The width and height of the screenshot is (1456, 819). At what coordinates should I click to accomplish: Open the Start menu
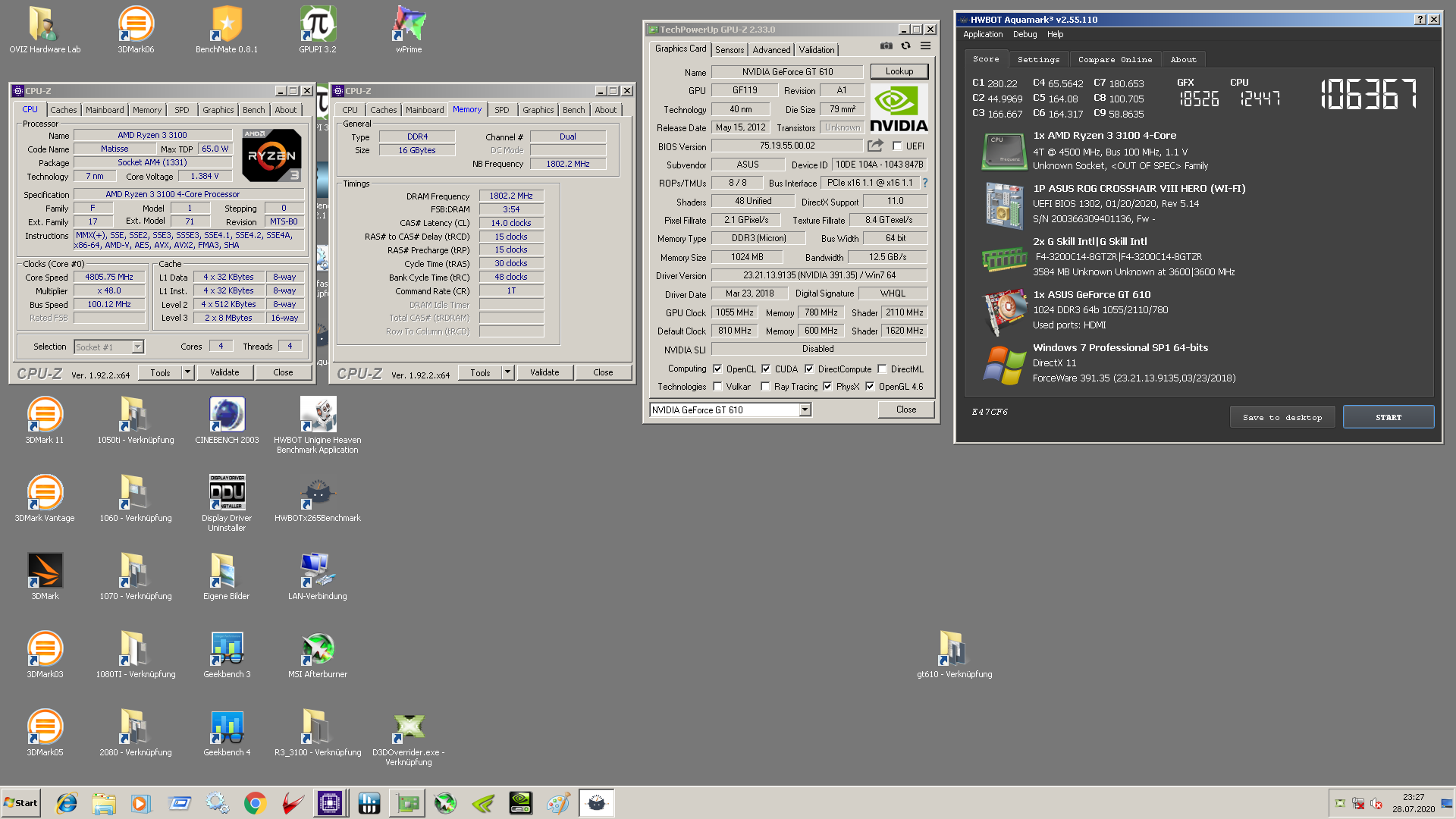21,803
